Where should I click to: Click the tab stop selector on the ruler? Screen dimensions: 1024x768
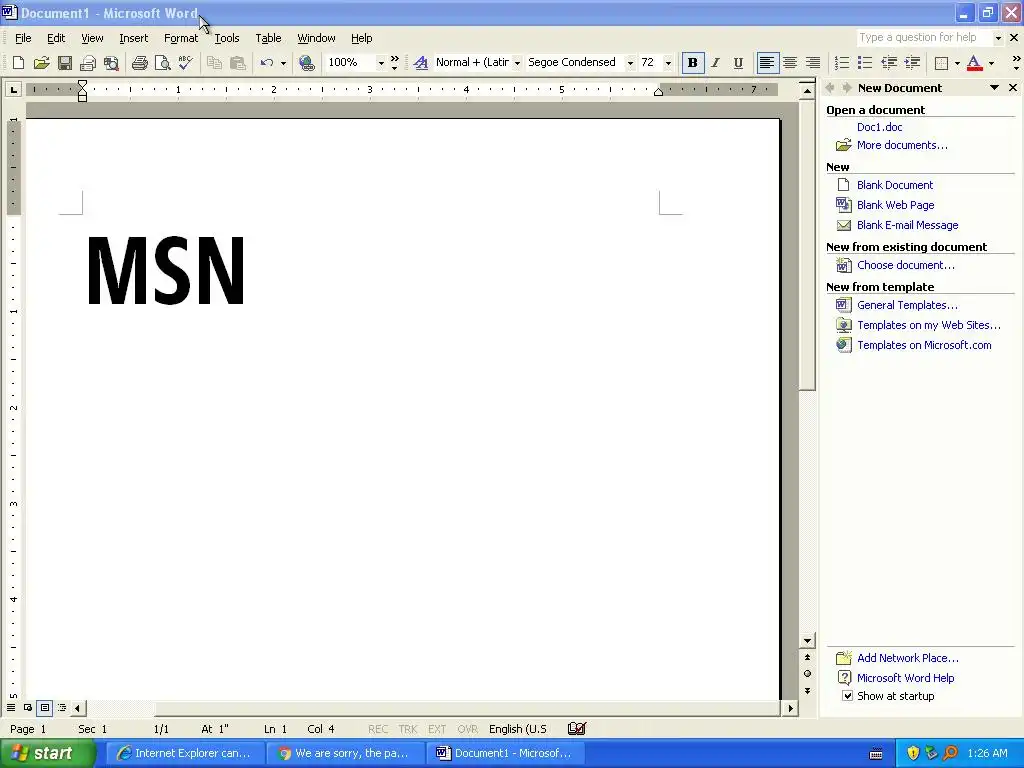13,89
